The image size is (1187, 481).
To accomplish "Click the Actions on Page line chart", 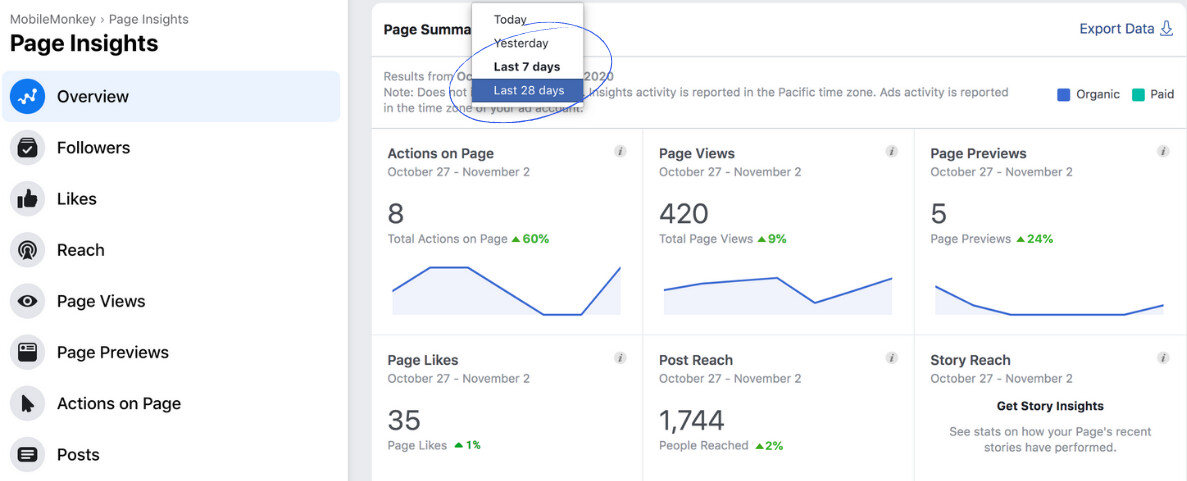I will (506, 290).
